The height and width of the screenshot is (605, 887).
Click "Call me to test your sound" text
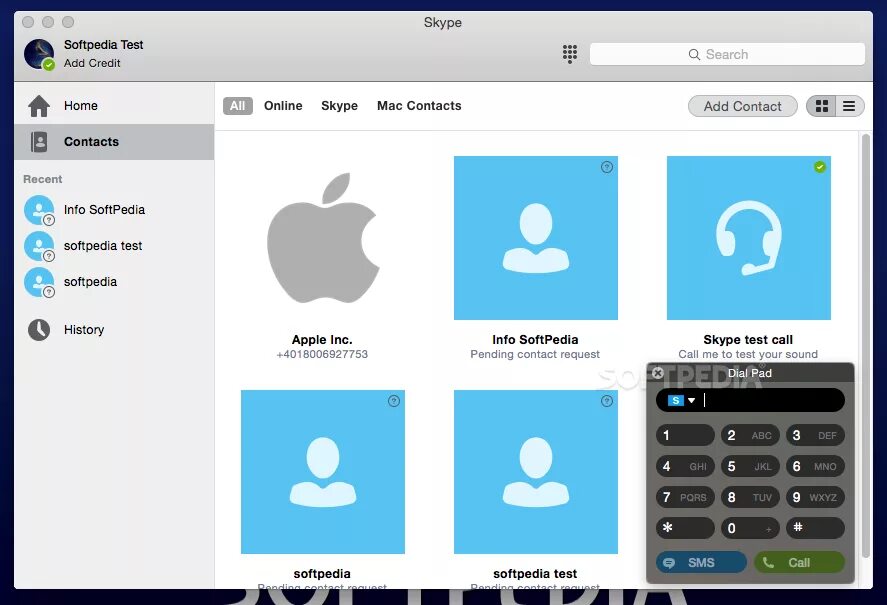click(748, 354)
